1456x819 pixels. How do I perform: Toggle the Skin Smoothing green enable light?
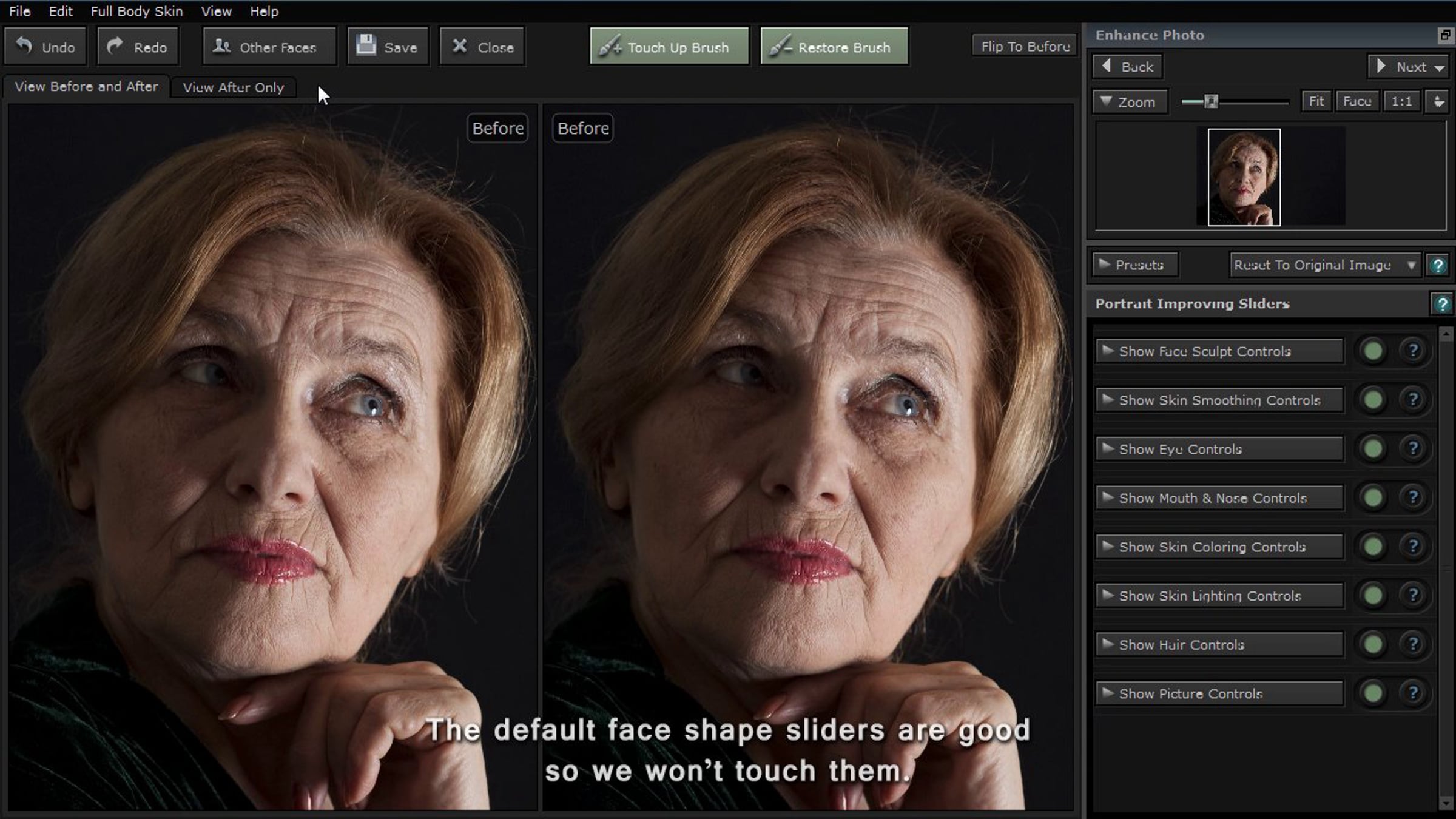pos(1373,400)
